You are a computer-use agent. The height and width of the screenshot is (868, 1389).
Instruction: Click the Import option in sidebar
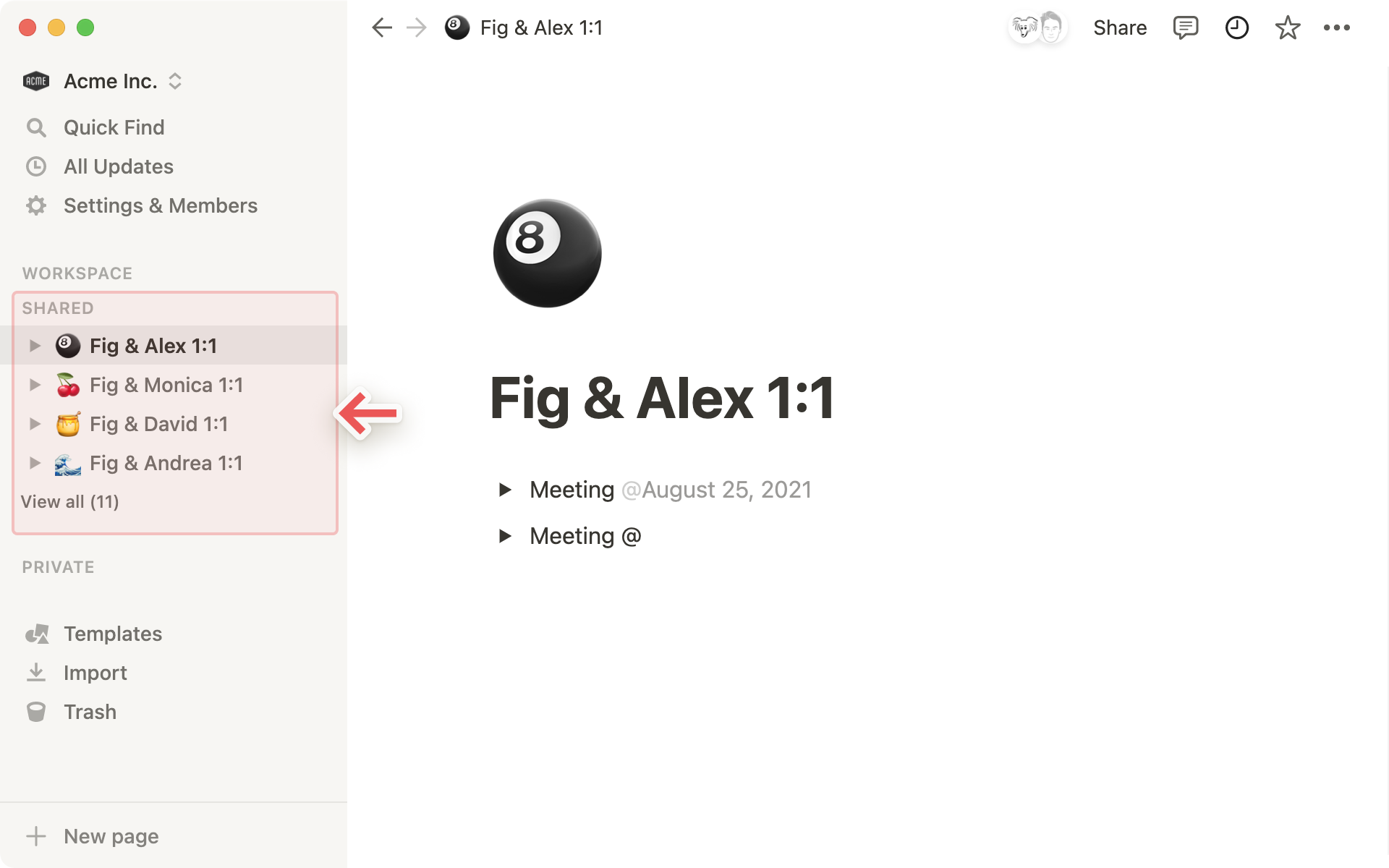(x=95, y=673)
